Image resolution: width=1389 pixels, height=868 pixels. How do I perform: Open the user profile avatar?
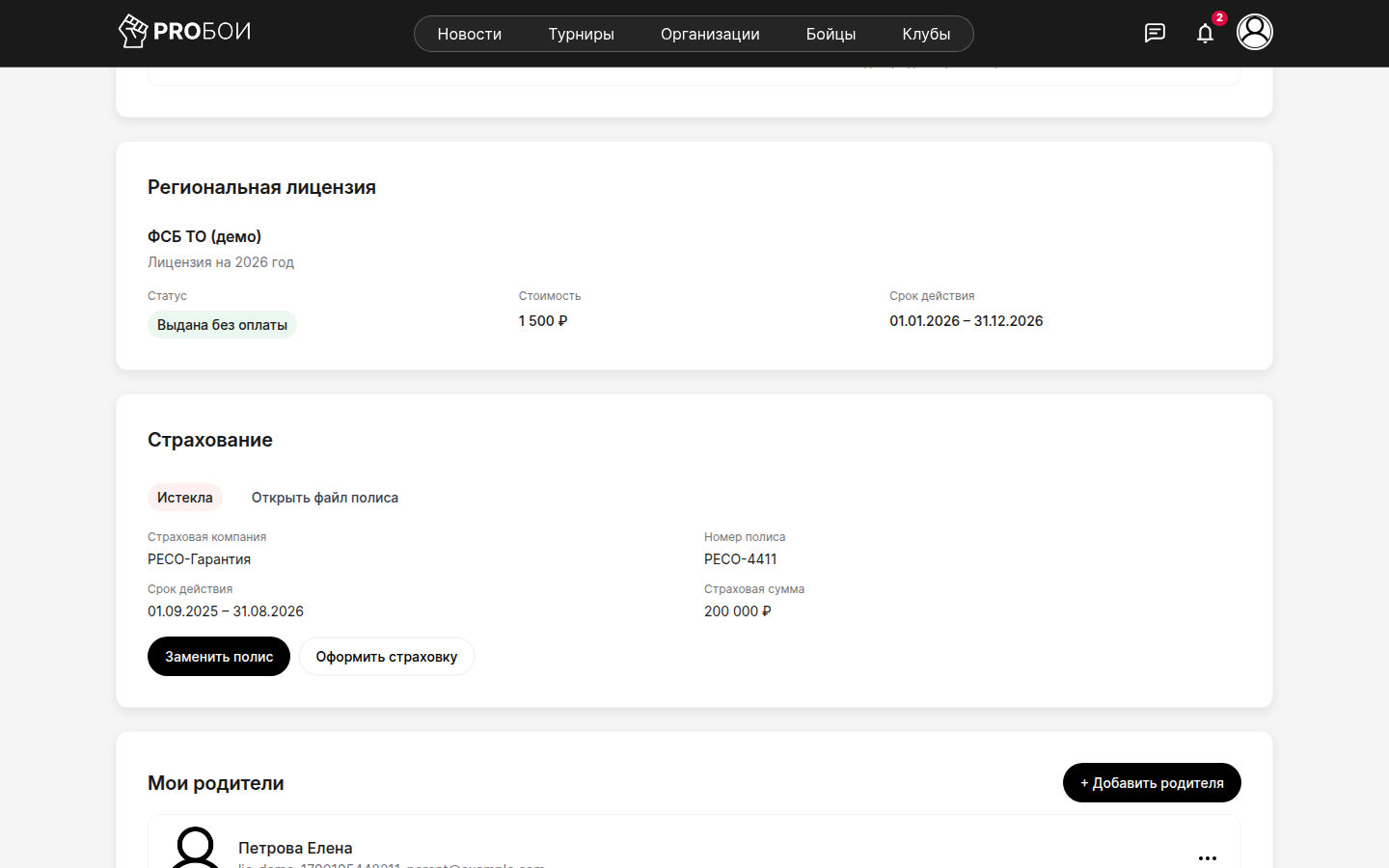pos(1255,32)
